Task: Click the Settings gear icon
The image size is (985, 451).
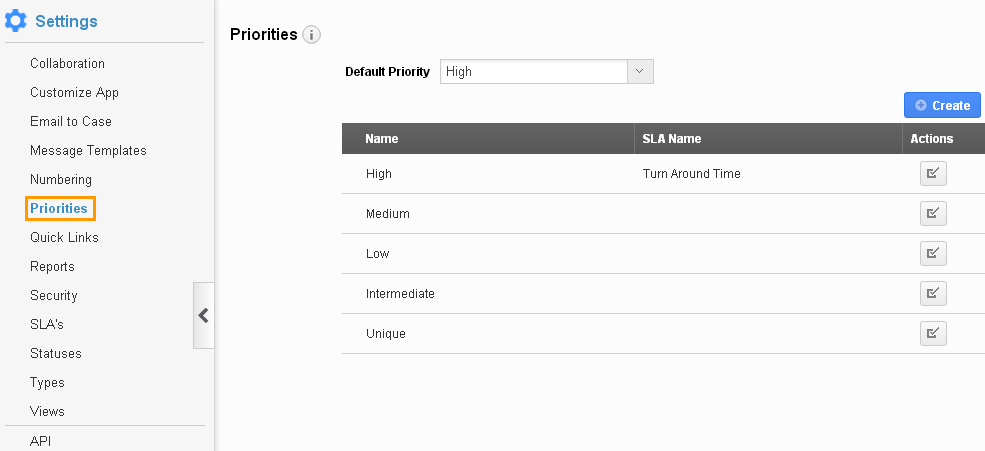Action: (16, 21)
